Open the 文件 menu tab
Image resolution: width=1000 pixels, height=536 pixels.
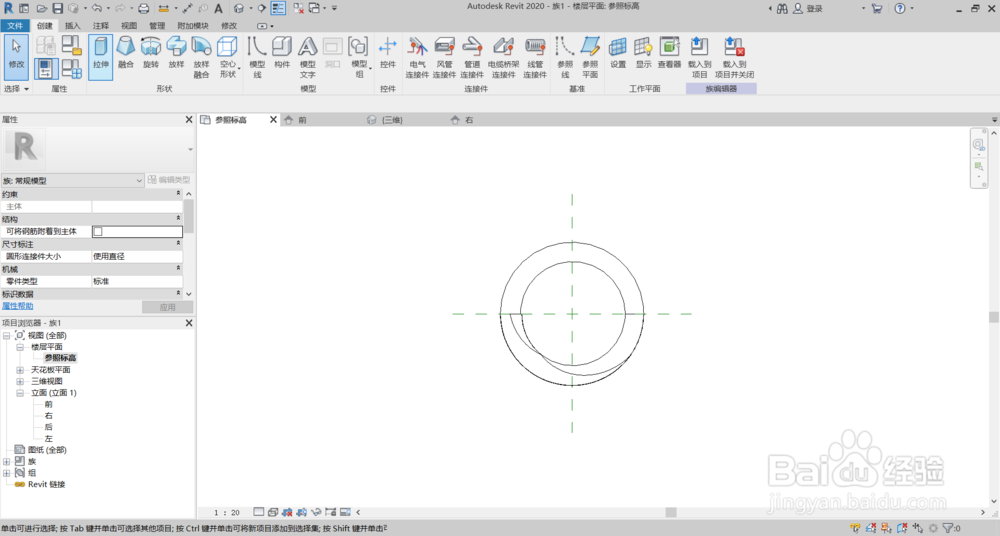pyautogui.click(x=15, y=26)
